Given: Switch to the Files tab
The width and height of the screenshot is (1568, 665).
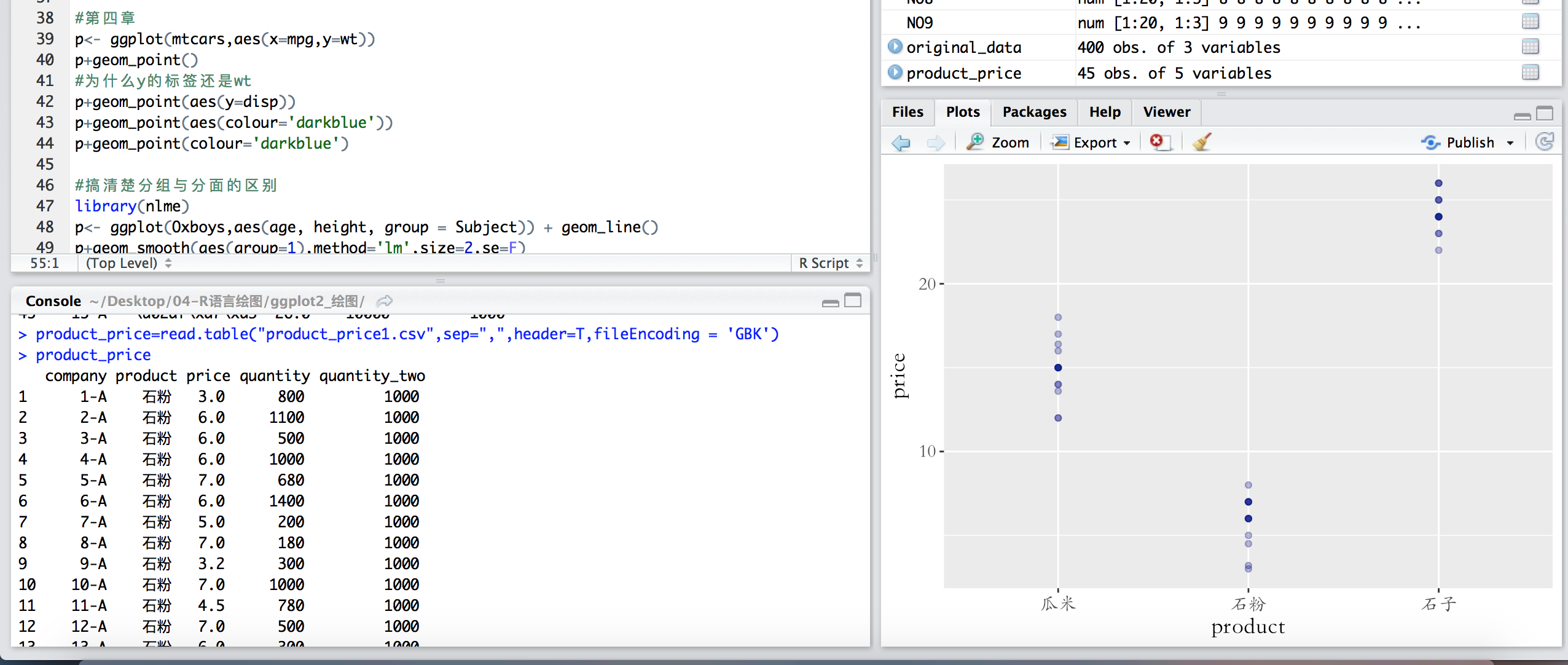Looking at the screenshot, I should coord(907,112).
